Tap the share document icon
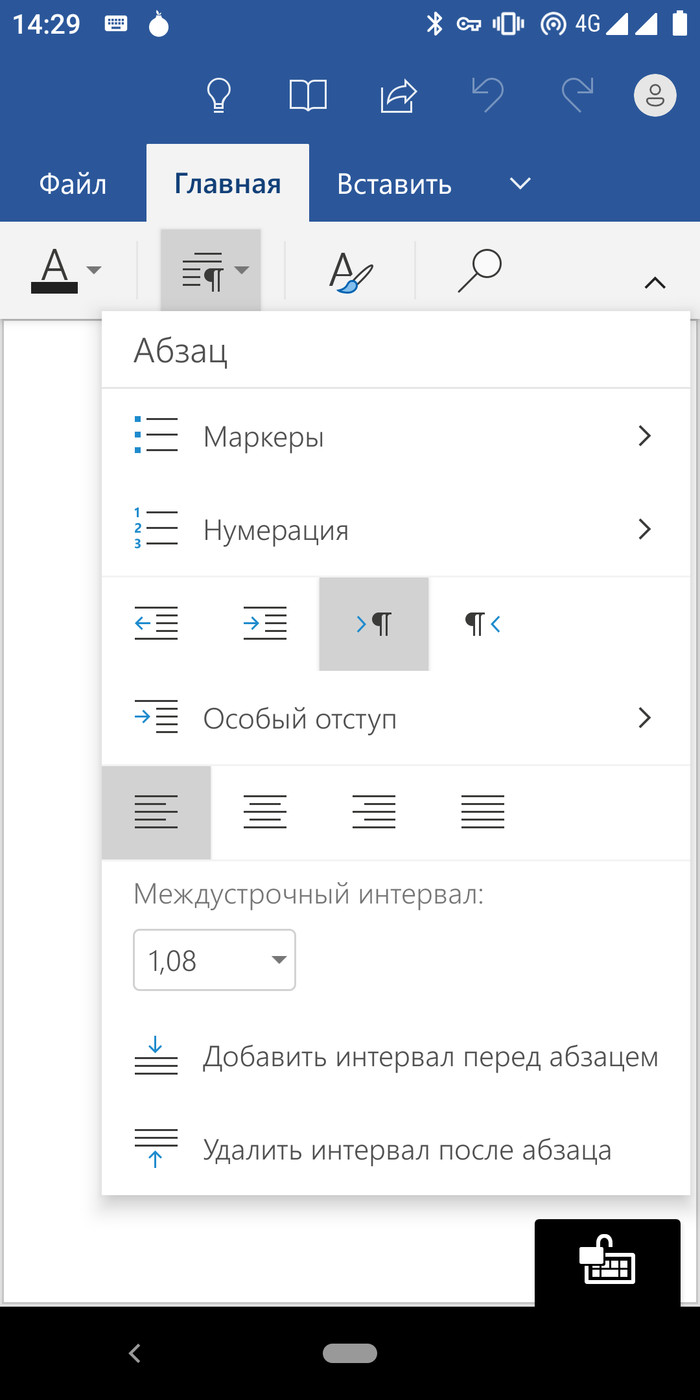The height and width of the screenshot is (1400, 700). [398, 96]
